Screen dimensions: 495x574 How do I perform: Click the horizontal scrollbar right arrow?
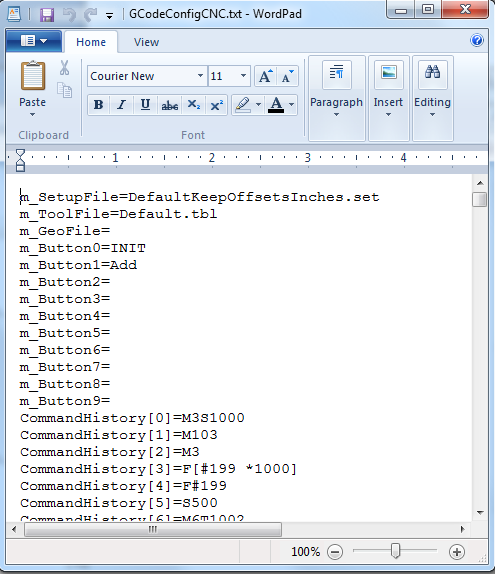click(462, 529)
